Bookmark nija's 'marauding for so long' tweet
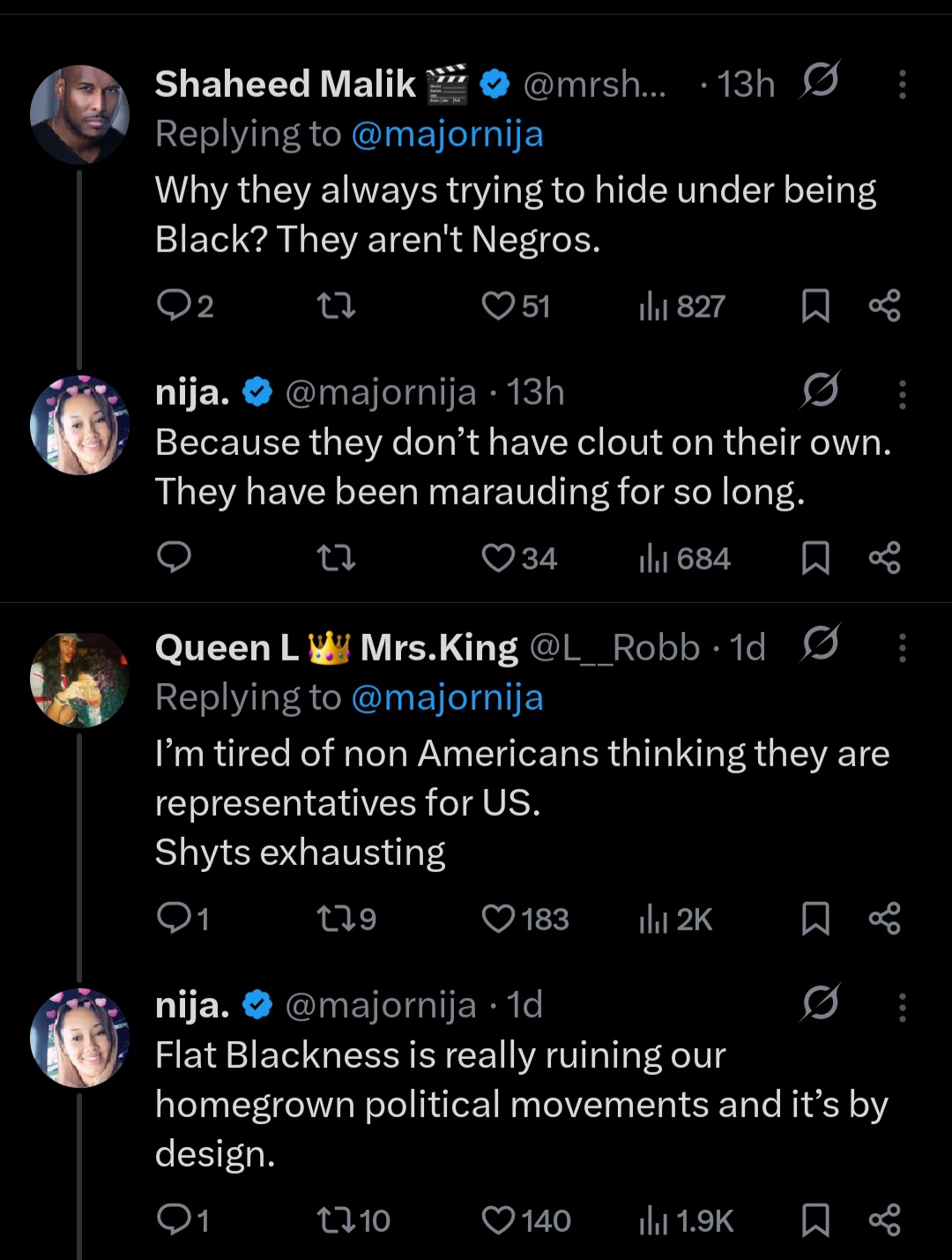 815,558
